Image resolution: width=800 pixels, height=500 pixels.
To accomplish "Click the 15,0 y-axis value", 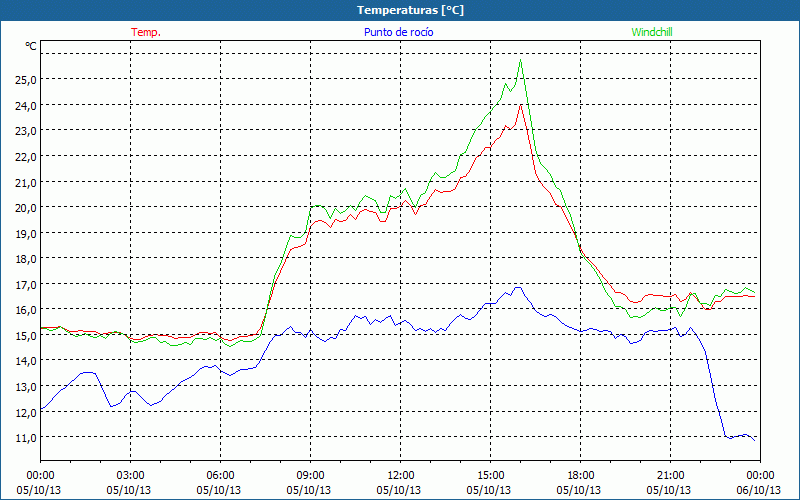I will 26,335.
